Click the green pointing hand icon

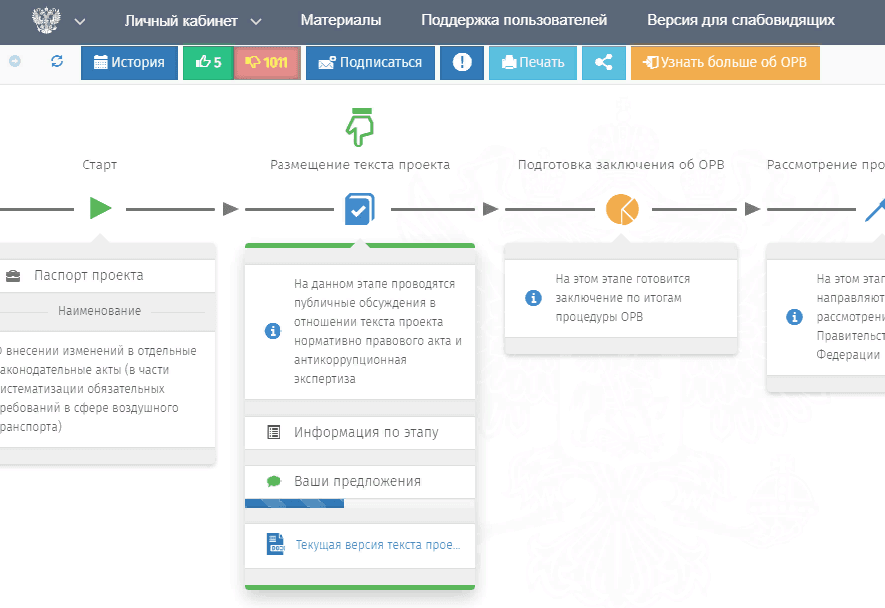point(359,127)
